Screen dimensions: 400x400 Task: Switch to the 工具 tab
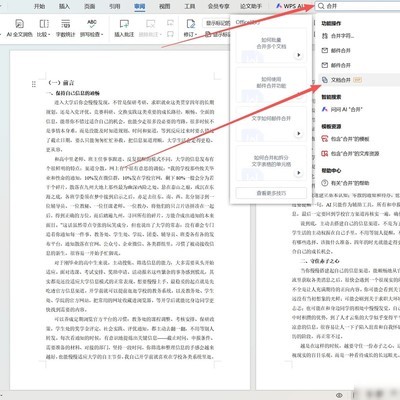(190, 6)
